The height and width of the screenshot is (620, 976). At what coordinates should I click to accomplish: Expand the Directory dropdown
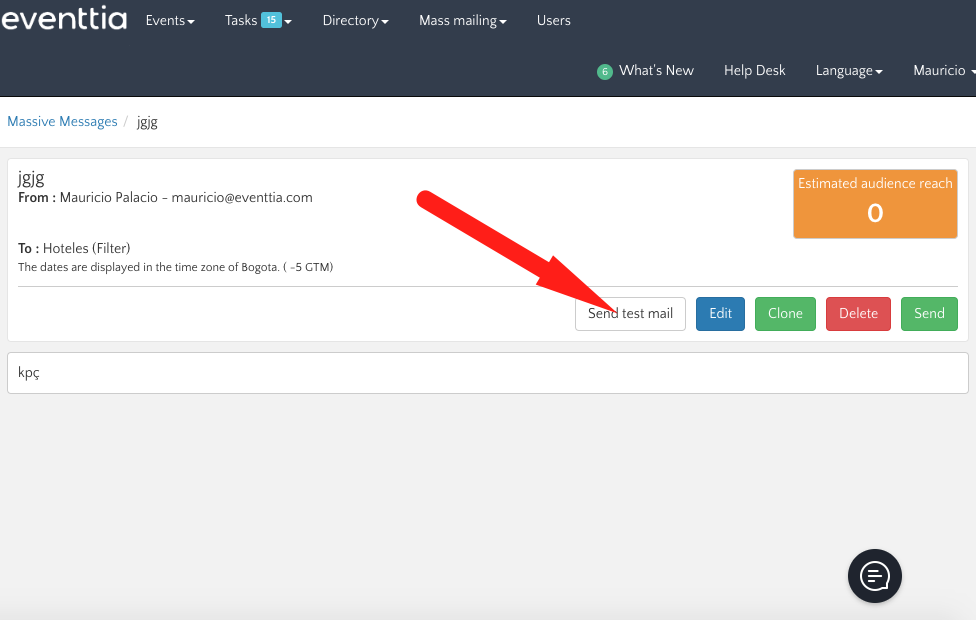coord(355,21)
